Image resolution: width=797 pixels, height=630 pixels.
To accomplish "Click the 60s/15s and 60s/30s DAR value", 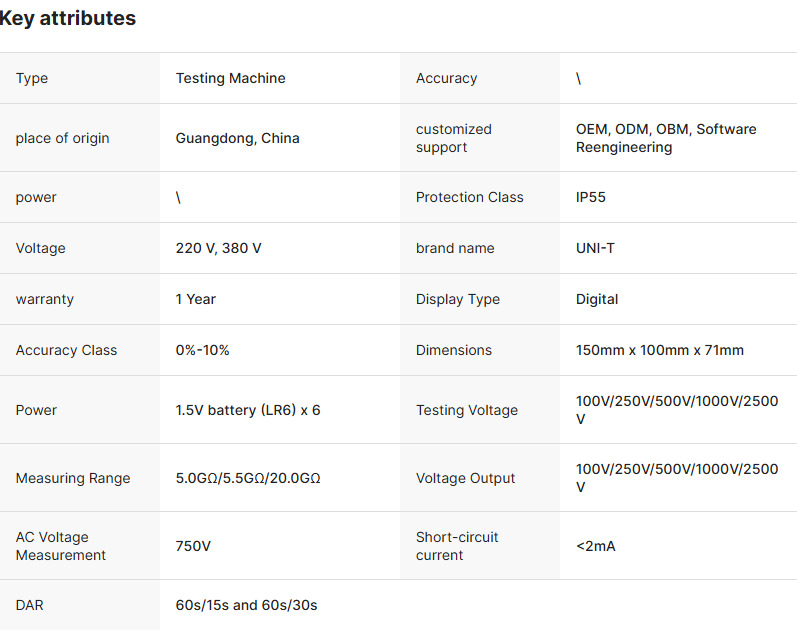I will [x=246, y=605].
